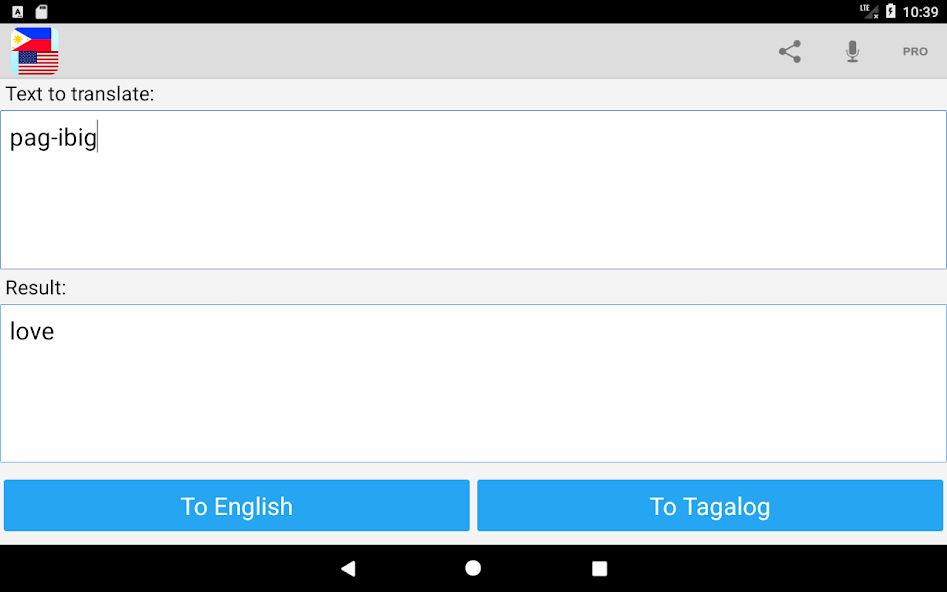This screenshot has height=592, width=947.
Task: Tap the charging battery status icon
Action: click(x=890, y=11)
